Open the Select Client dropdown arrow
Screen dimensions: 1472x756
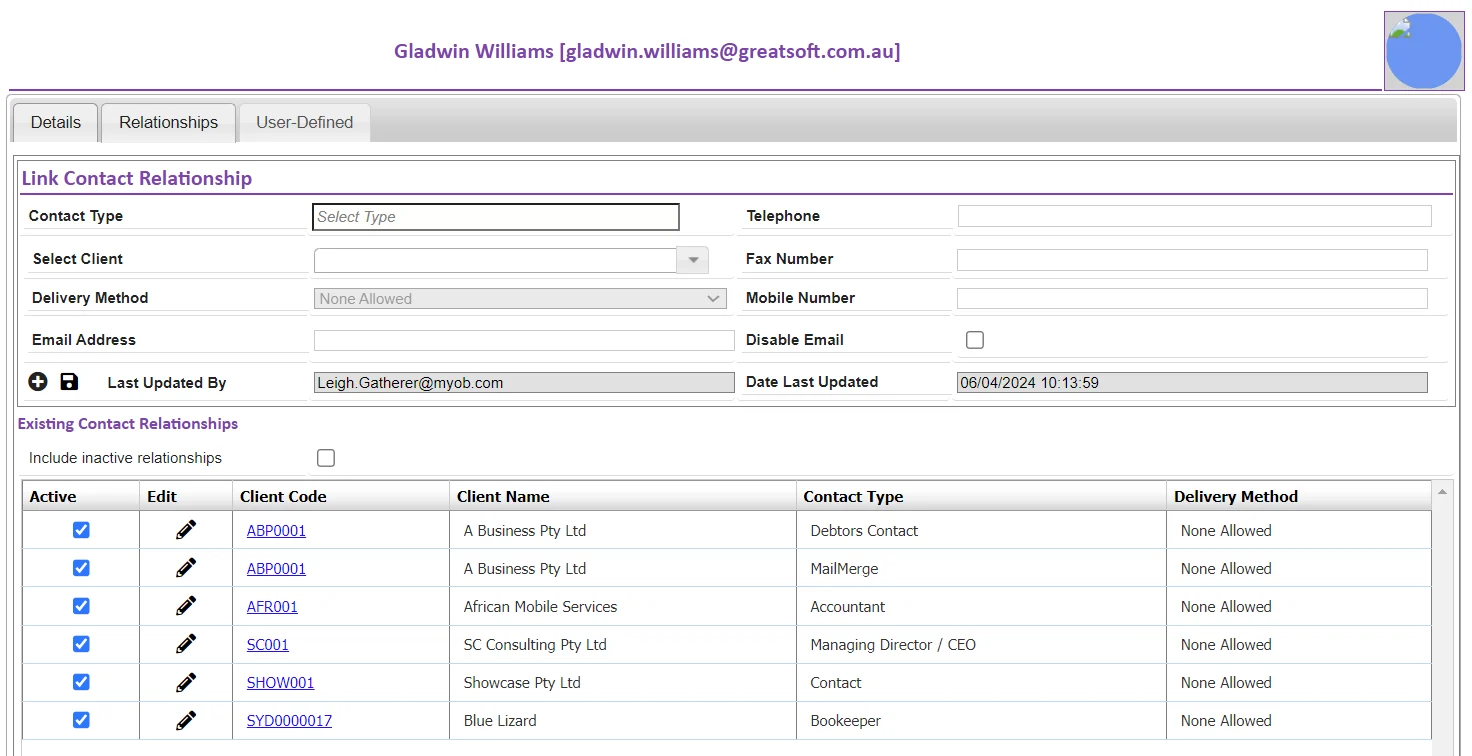pos(693,260)
